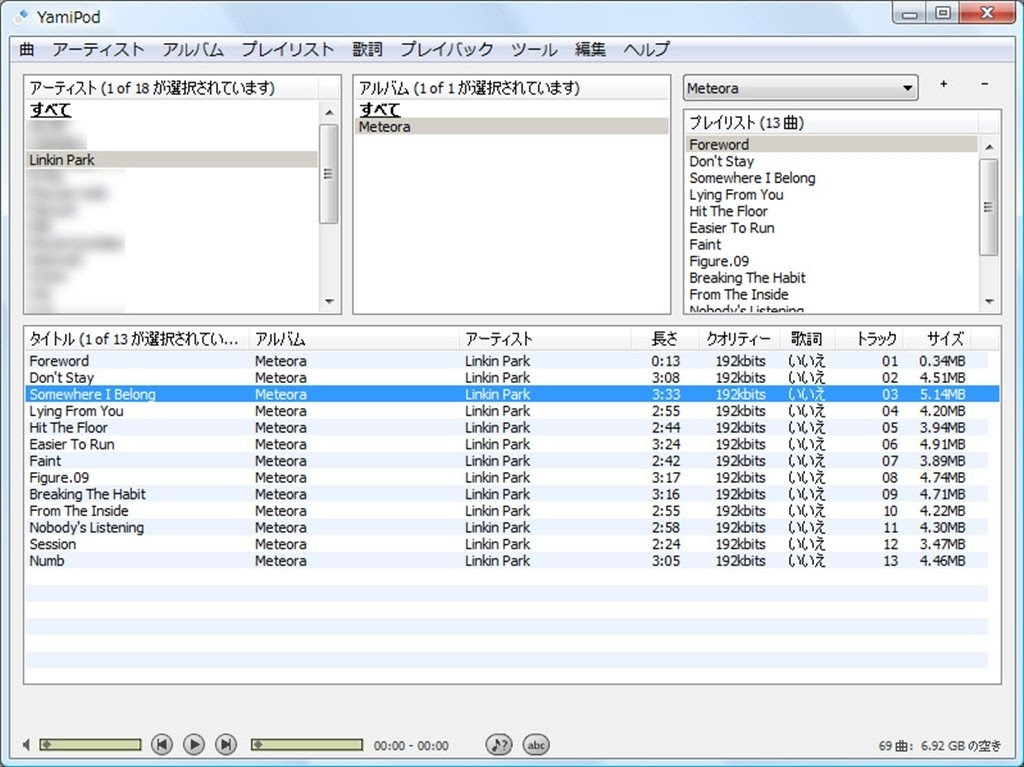Click the play button
The image size is (1024, 767).
click(x=193, y=744)
